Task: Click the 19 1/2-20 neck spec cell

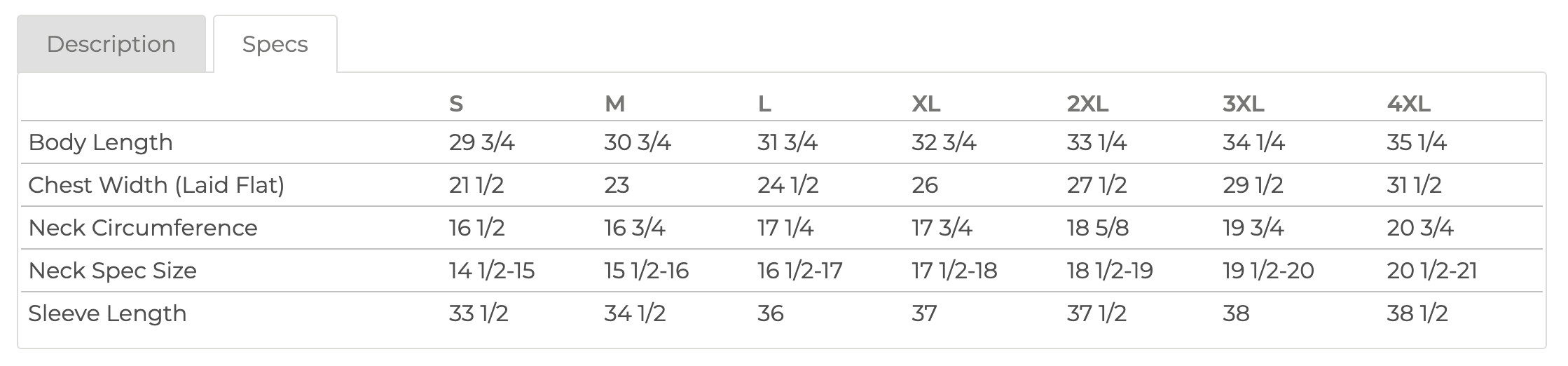Action: [1268, 271]
